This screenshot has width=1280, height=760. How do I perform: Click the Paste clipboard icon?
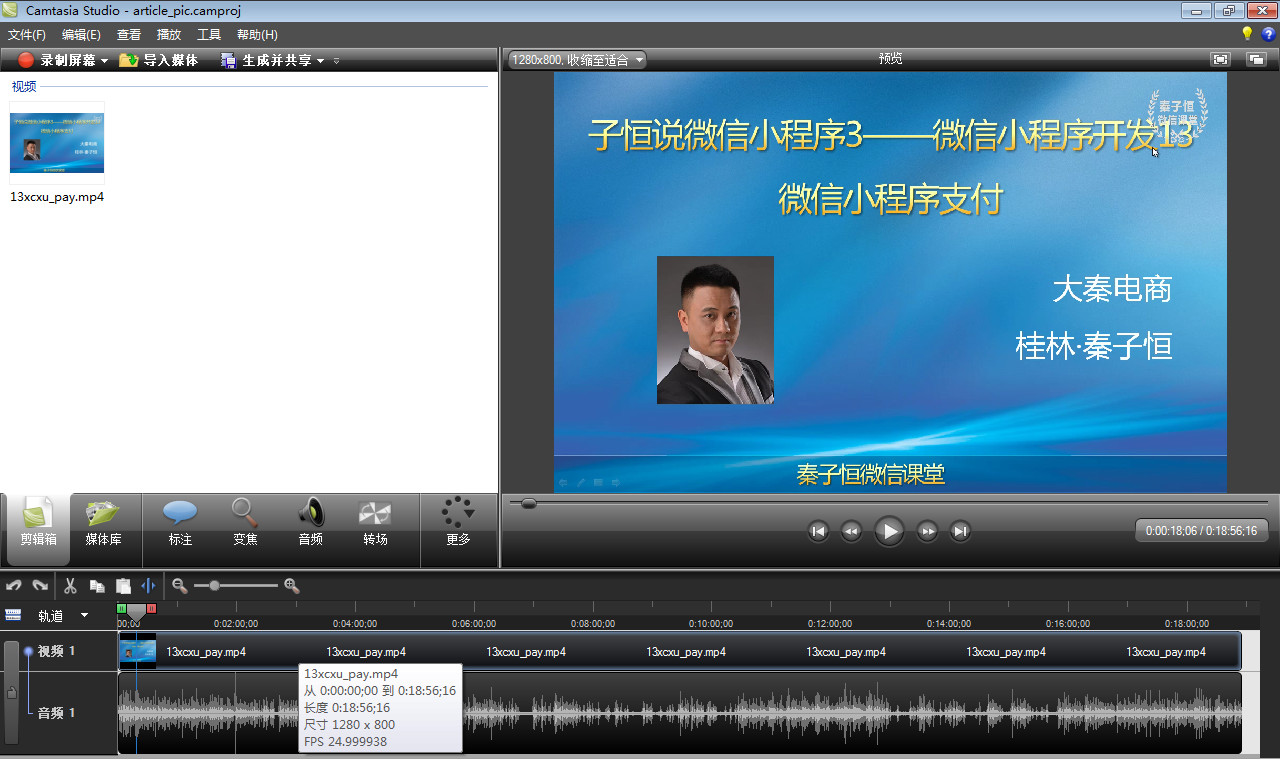click(x=123, y=586)
